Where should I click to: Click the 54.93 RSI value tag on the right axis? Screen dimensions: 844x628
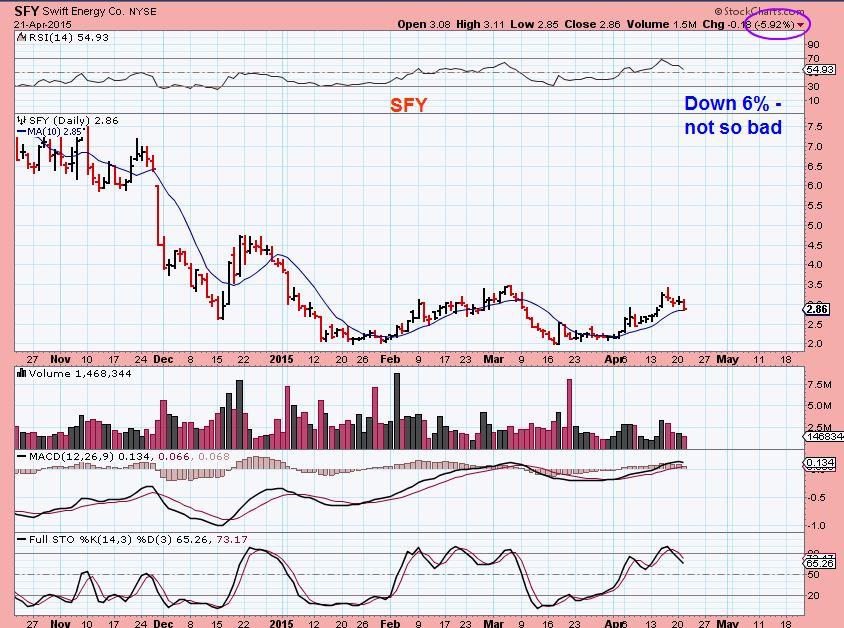820,69
